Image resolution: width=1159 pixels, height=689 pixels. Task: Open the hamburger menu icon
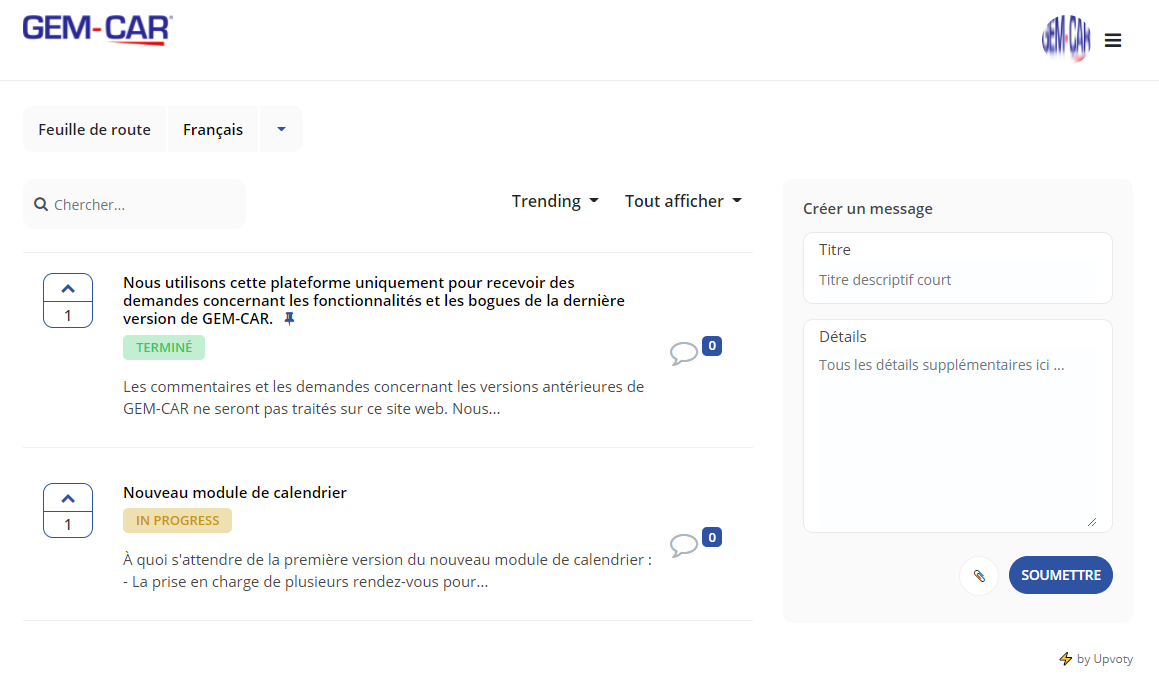(1112, 41)
